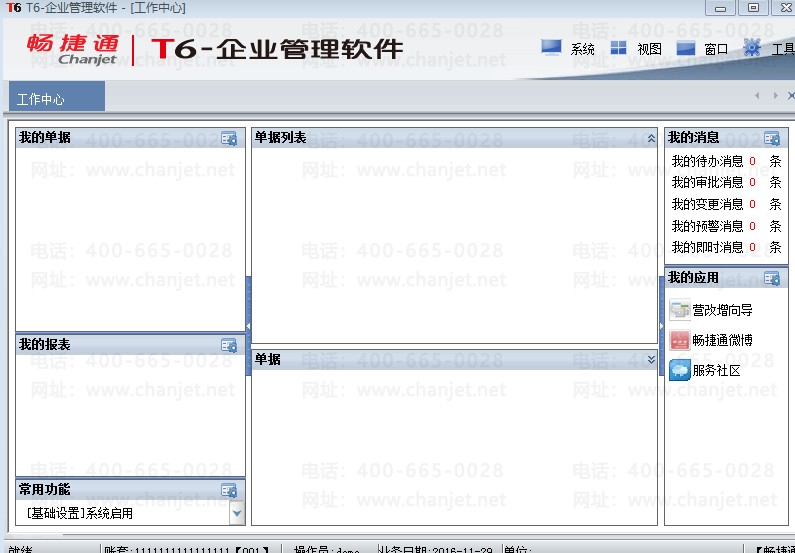Viewport: 795px width, 553px height.
Task: Click the 常用功能 panel header
Action: [130, 490]
